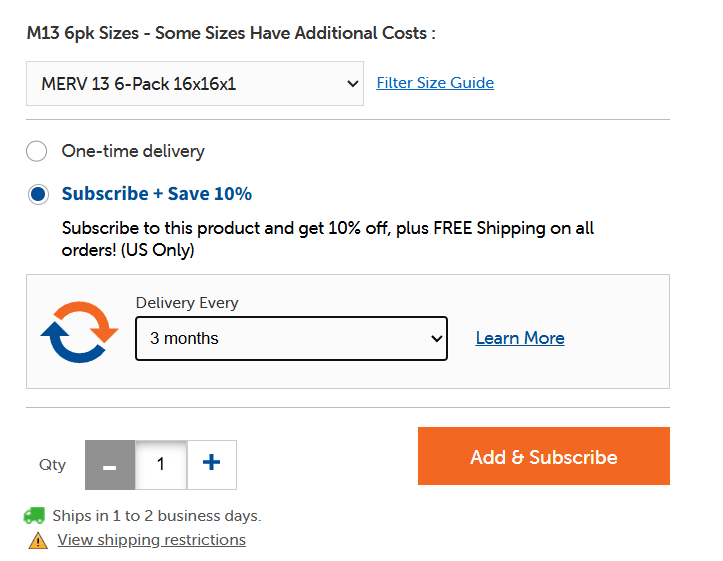Click the One-time delivery label text
Image resolution: width=723 pixels, height=561 pixels.
point(133,151)
